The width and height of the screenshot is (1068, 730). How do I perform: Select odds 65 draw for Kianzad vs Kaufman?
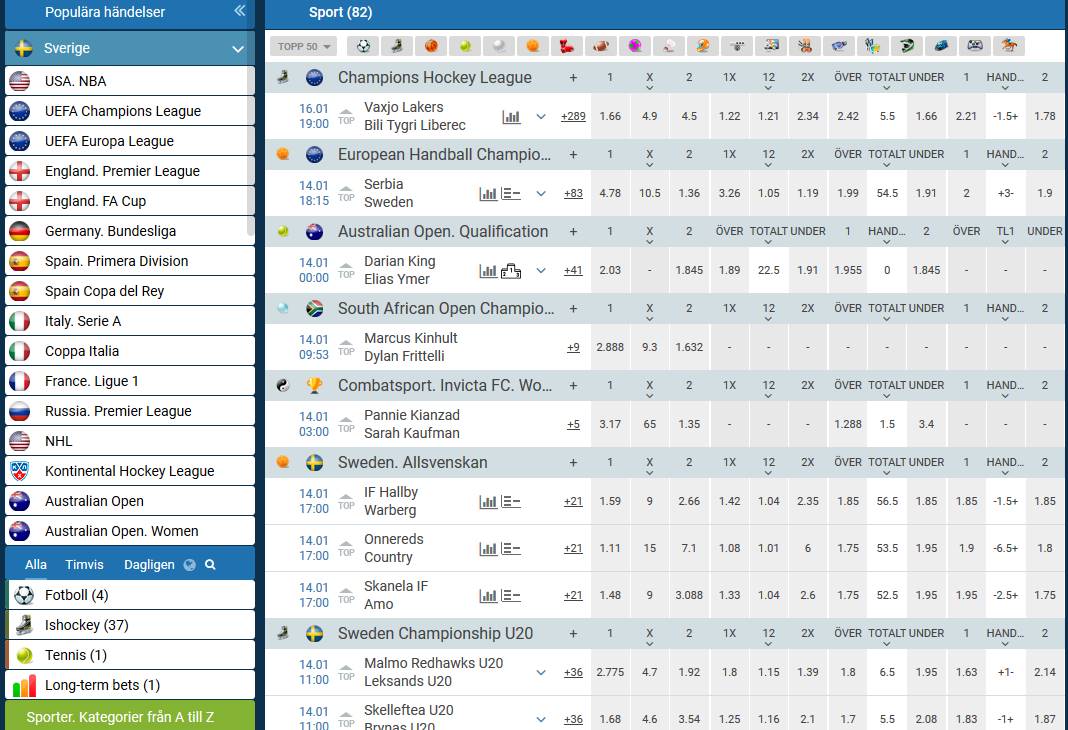[x=650, y=424]
